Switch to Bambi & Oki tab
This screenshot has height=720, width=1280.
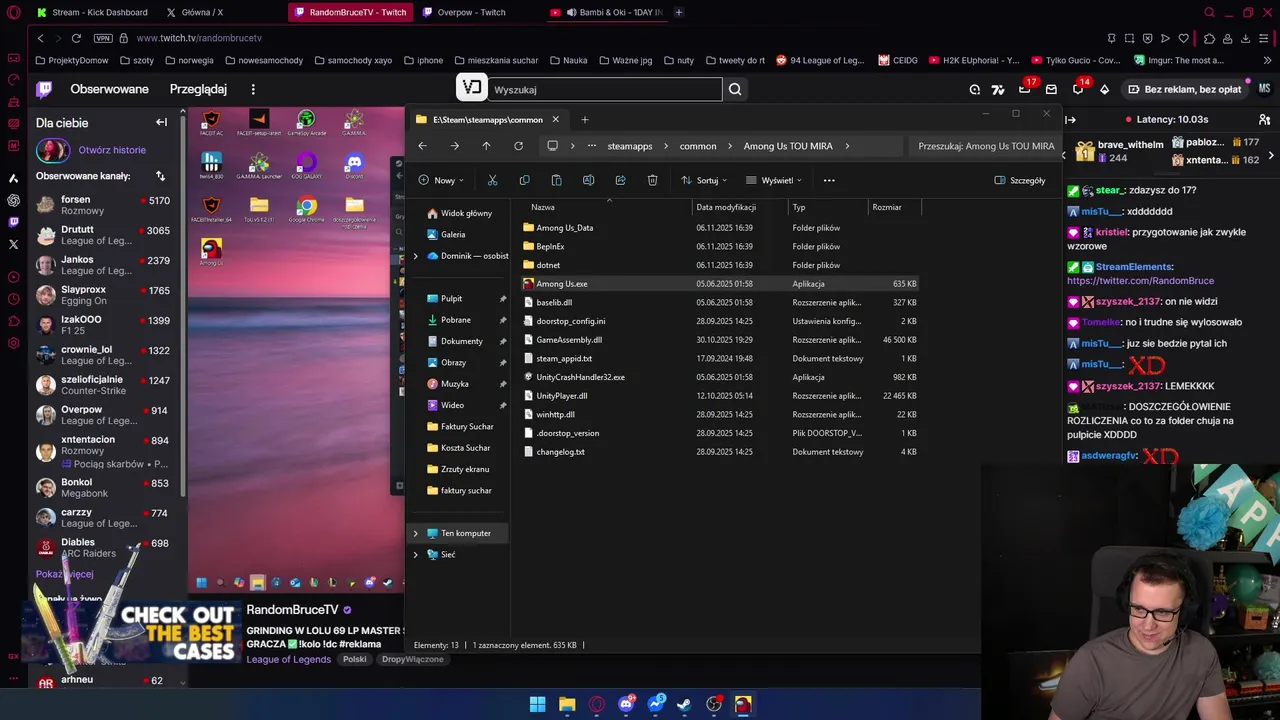click(606, 12)
